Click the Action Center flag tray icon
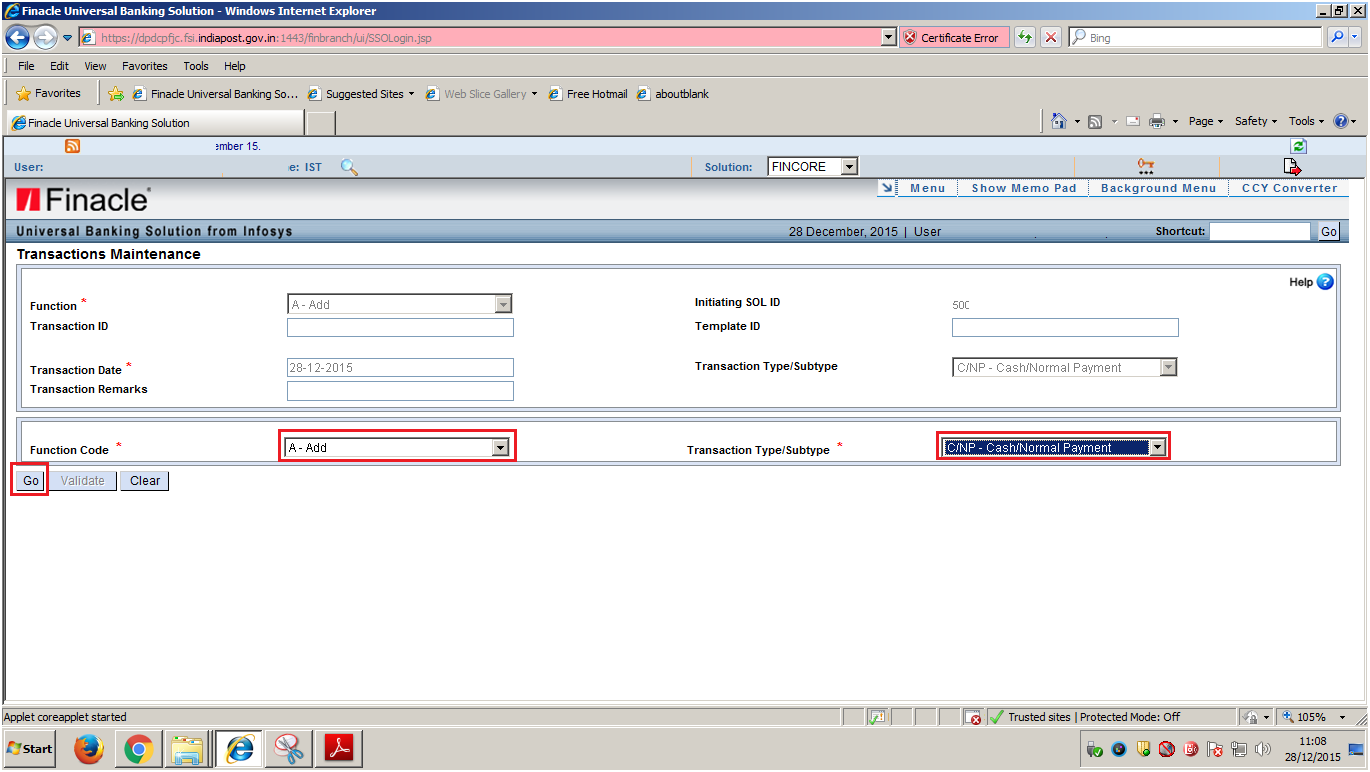The width and height of the screenshot is (1370, 772). click(1215, 749)
